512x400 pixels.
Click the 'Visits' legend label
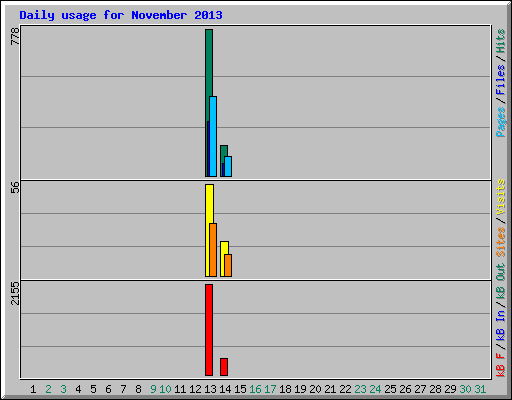click(501, 197)
